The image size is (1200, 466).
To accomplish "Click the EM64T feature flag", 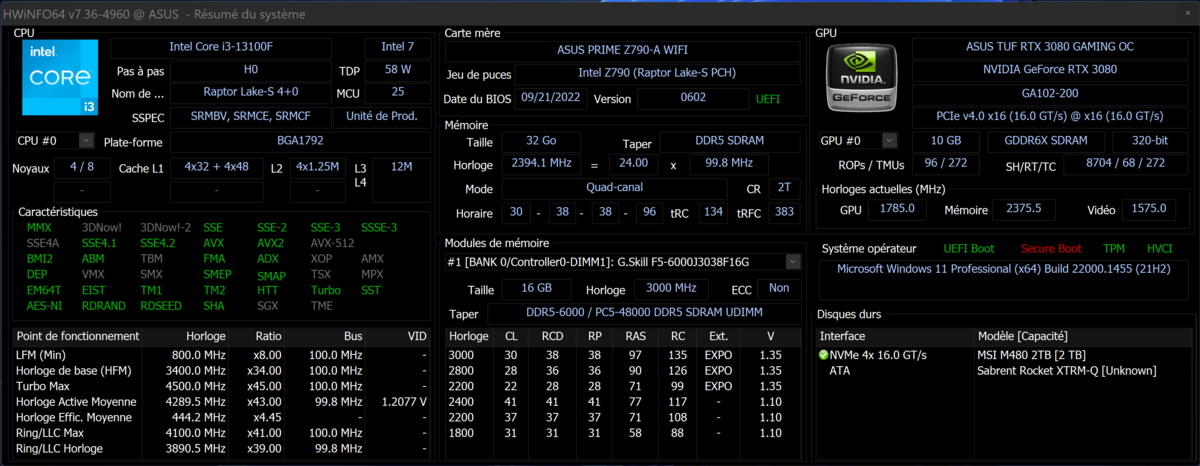I will (x=44, y=290).
